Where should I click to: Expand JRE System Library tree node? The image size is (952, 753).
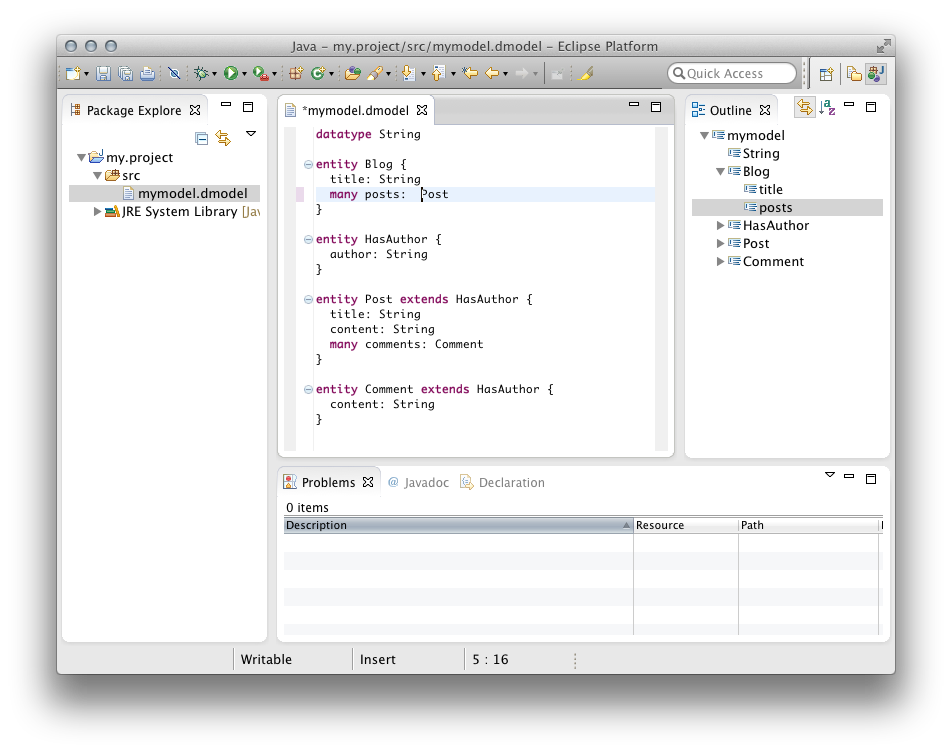pyautogui.click(x=97, y=212)
